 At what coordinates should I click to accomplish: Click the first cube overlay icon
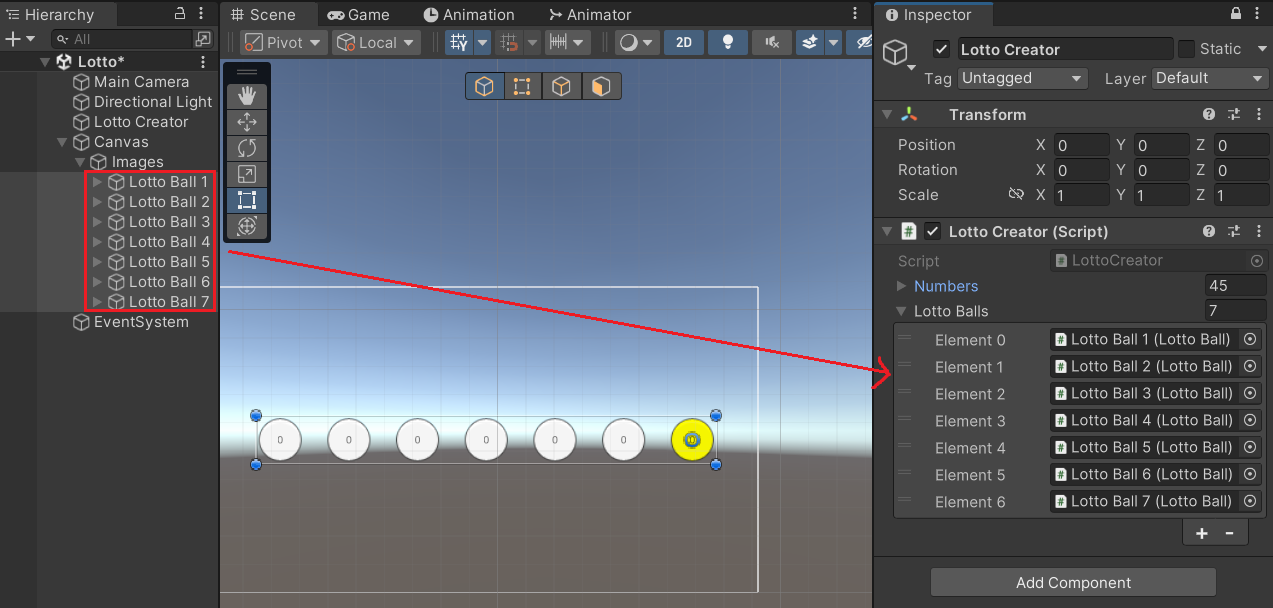tap(484, 86)
